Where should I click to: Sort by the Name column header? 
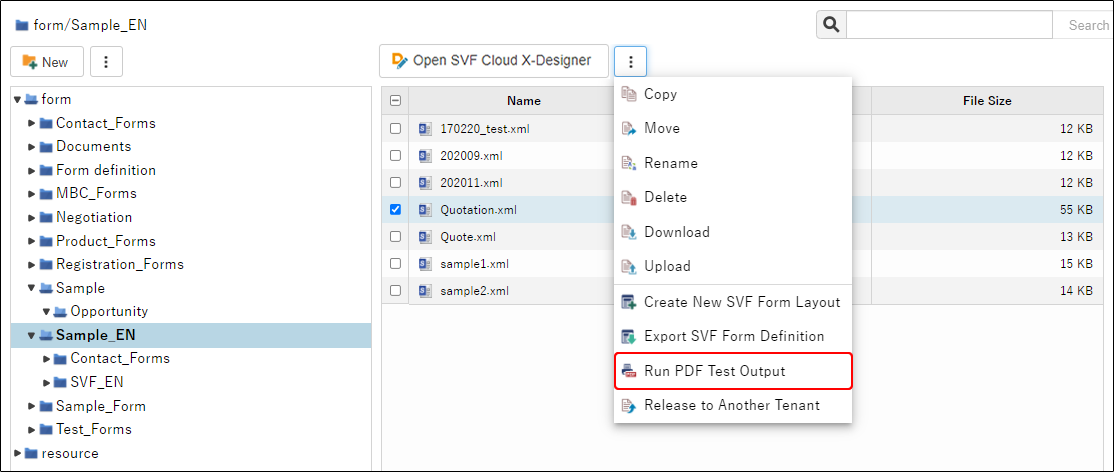[x=524, y=101]
